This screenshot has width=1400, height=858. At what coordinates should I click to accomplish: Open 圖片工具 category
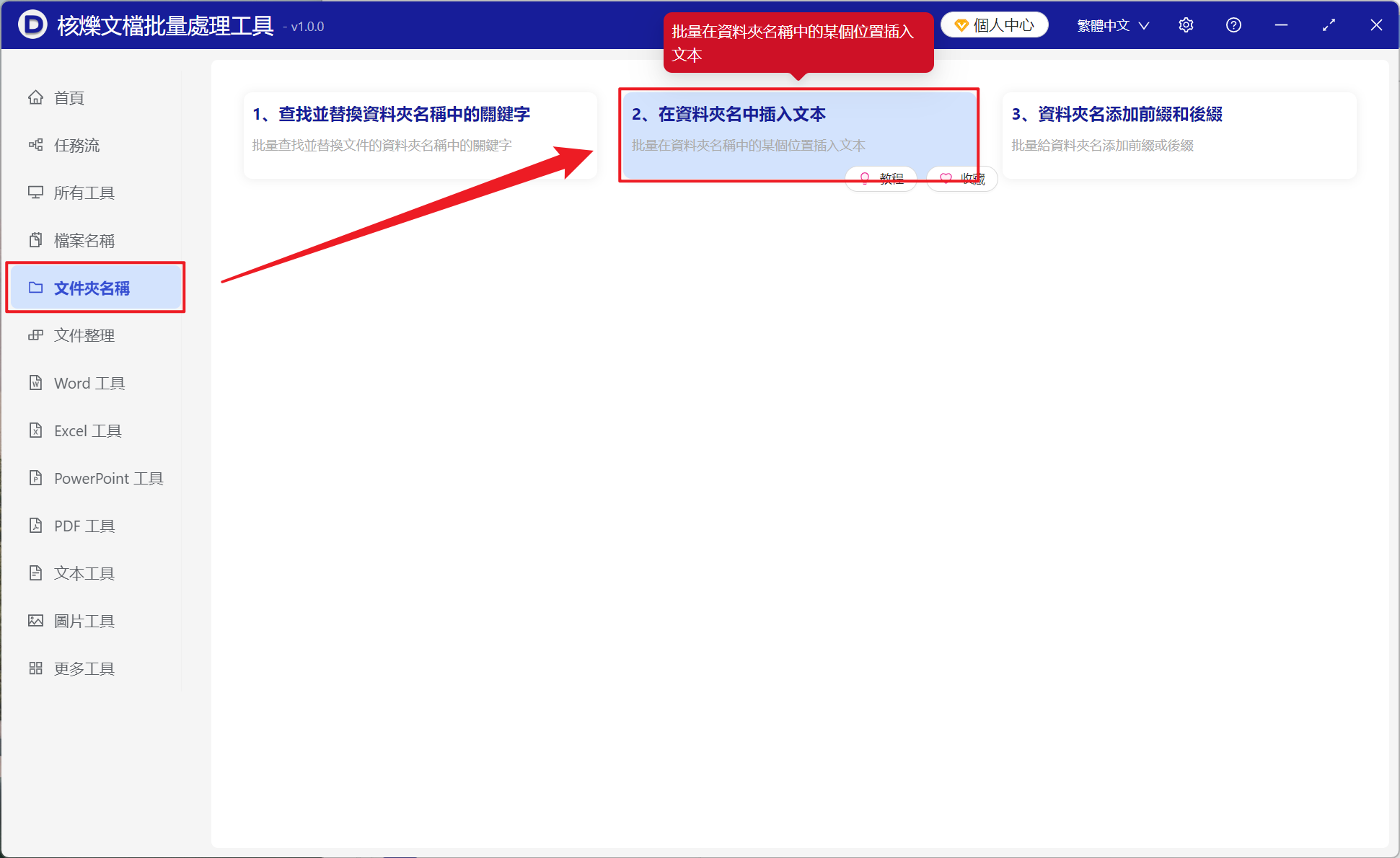95,621
